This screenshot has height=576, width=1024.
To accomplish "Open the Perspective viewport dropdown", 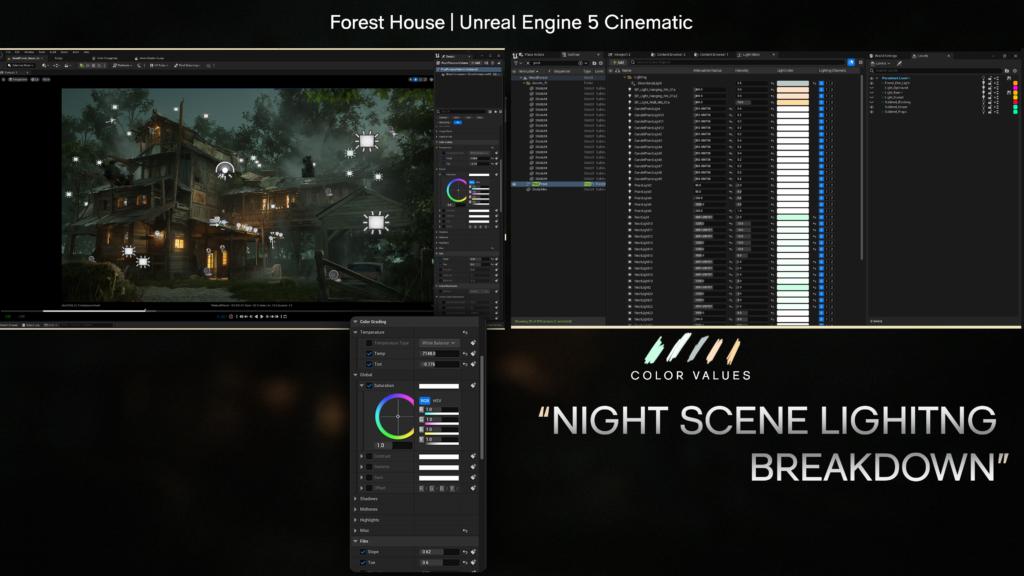I will (x=18, y=80).
